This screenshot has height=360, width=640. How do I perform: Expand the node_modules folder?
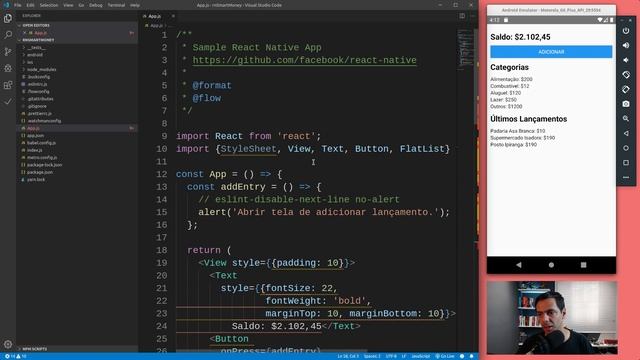coord(42,69)
